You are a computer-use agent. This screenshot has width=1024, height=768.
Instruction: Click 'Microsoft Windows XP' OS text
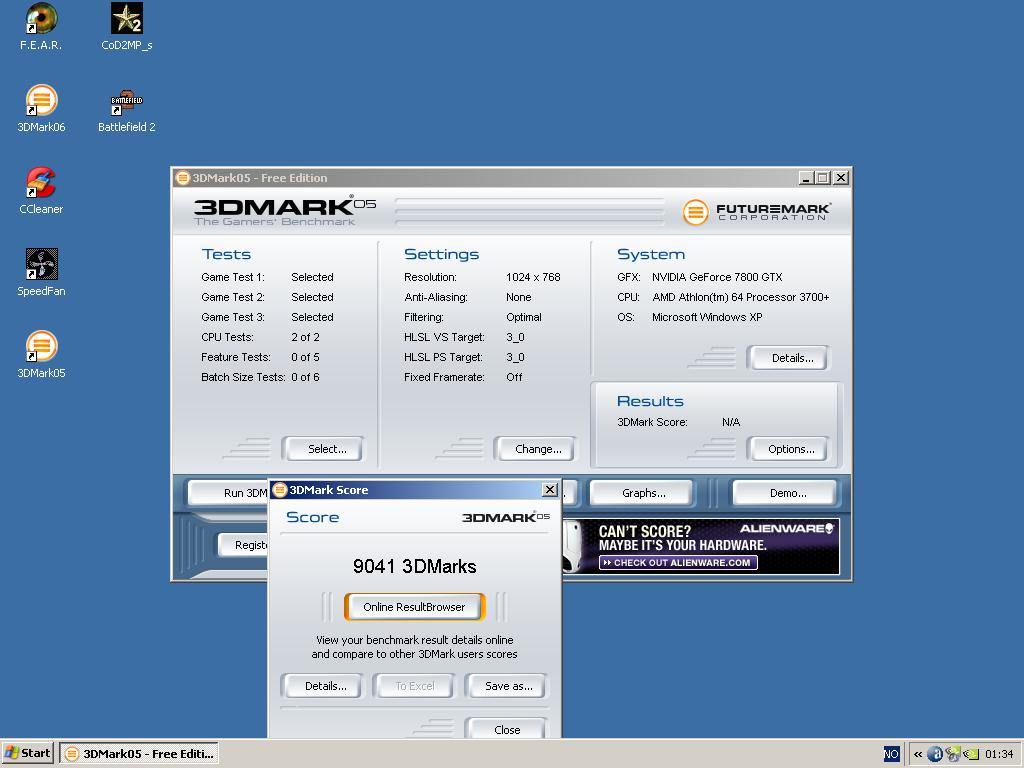(707, 317)
